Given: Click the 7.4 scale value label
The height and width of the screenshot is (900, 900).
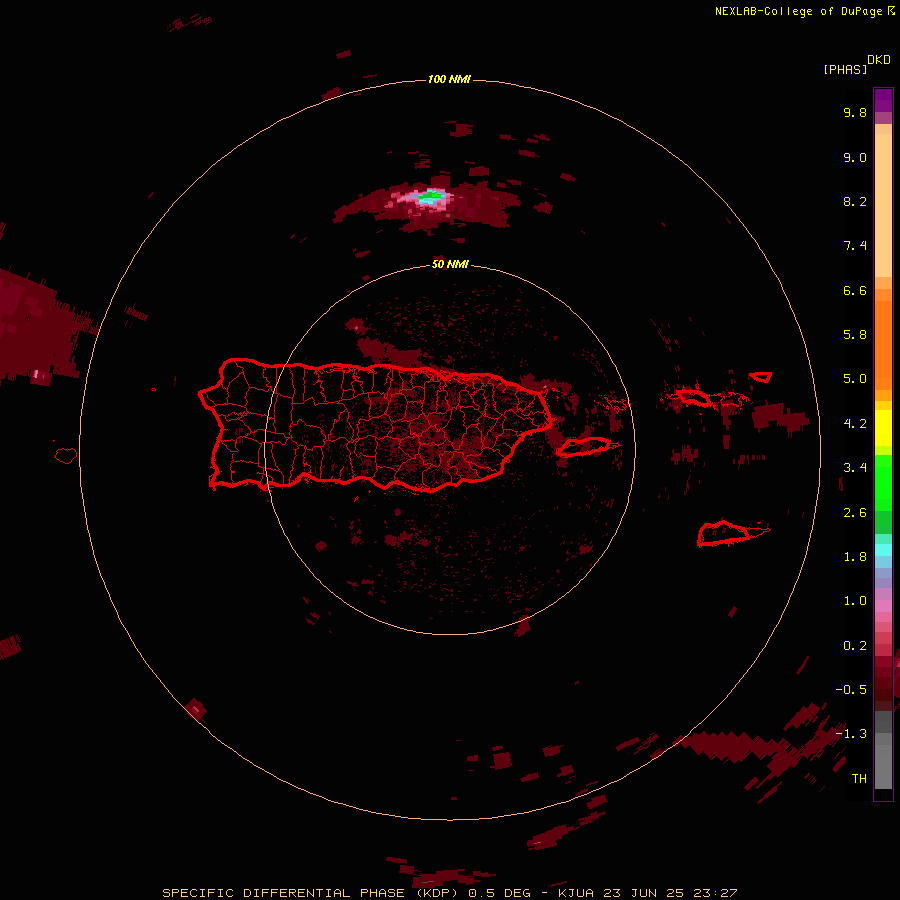Looking at the screenshot, I should click(855, 246).
